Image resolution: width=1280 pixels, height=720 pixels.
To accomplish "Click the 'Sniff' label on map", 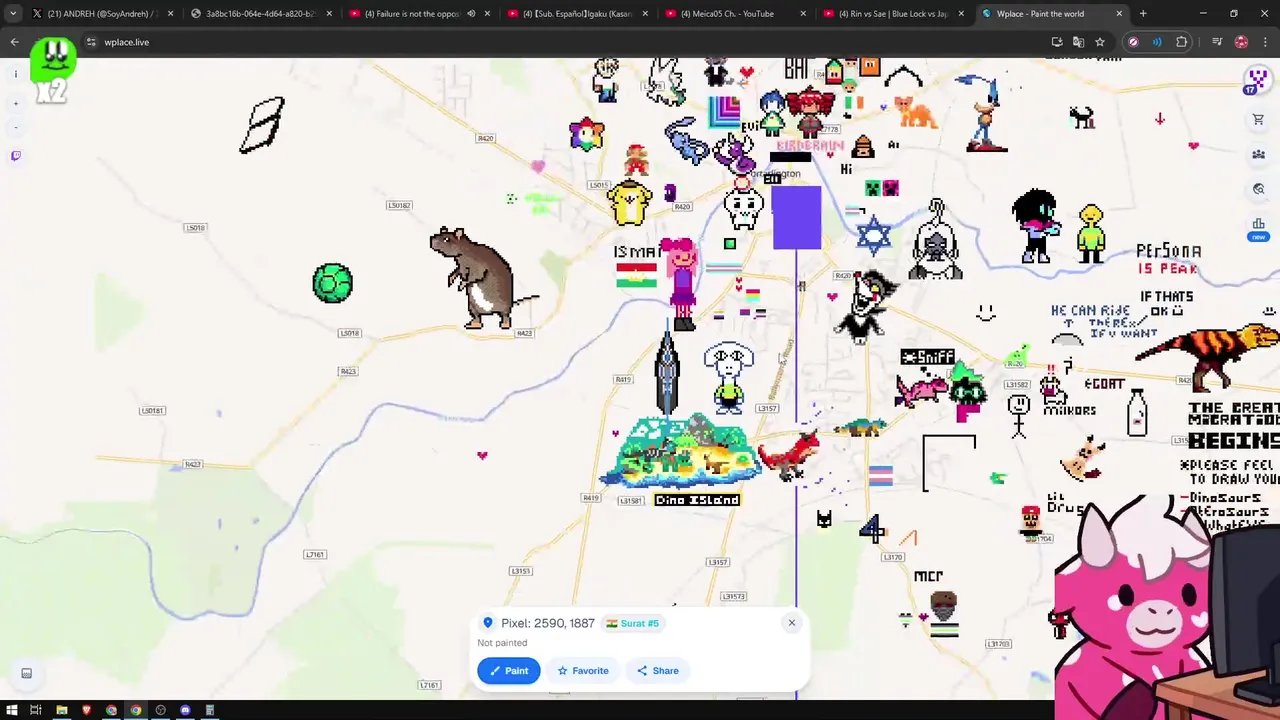I will click(927, 357).
